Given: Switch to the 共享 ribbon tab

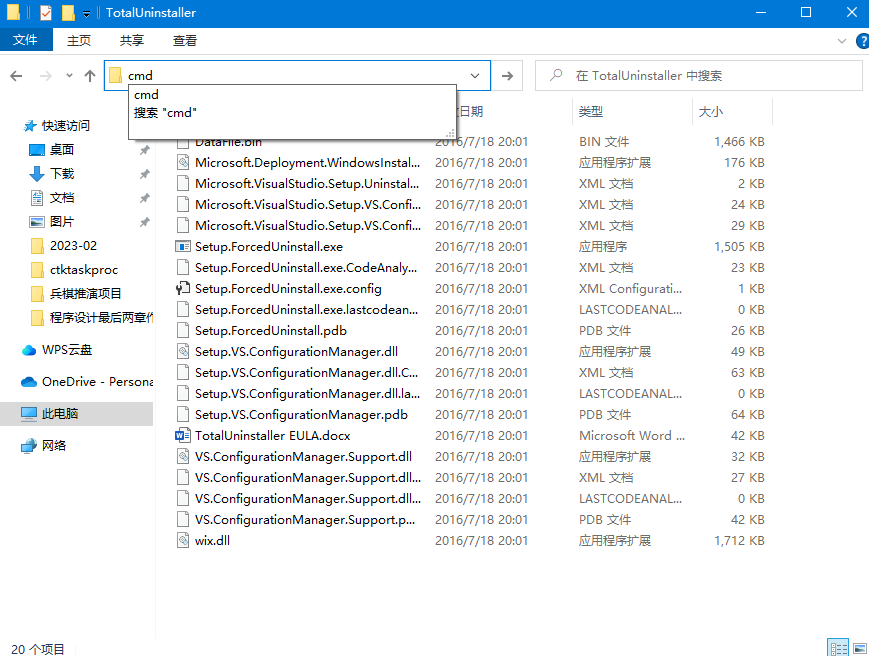Looking at the screenshot, I should (132, 40).
